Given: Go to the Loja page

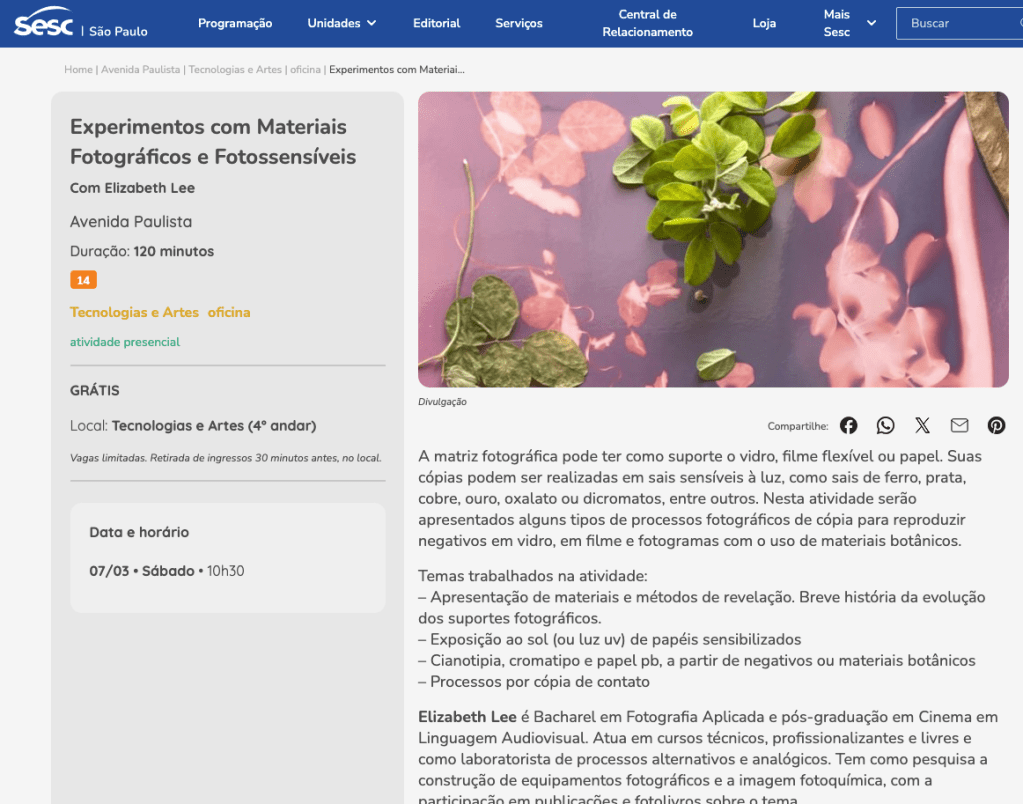Looking at the screenshot, I should pos(764,23).
